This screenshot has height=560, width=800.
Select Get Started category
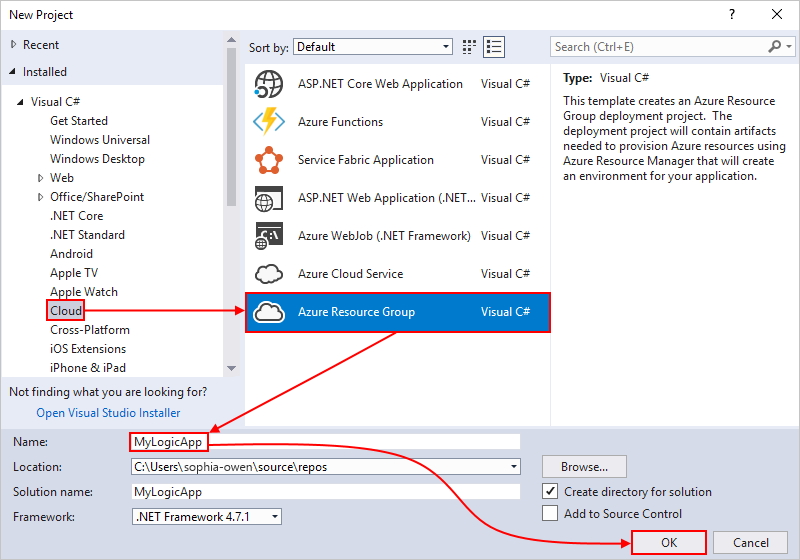click(79, 121)
